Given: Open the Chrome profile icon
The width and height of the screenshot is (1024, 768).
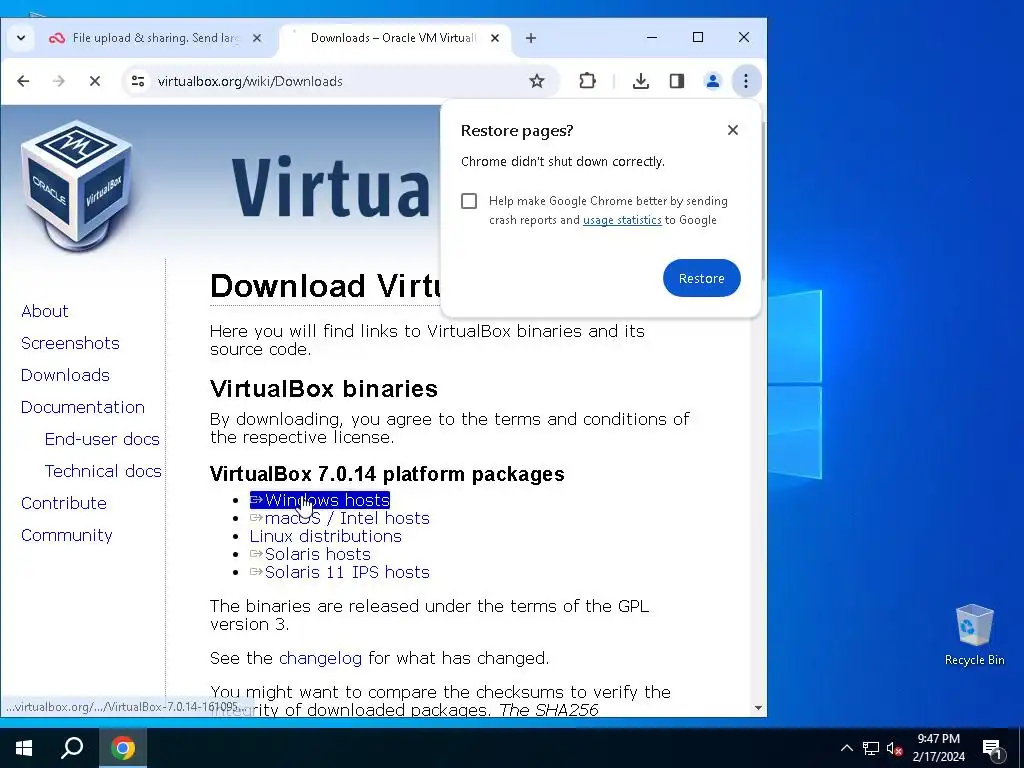Looking at the screenshot, I should tap(712, 81).
